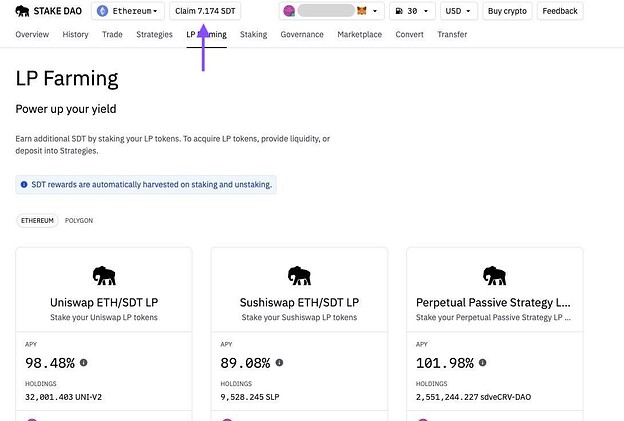This screenshot has height=421, width=624.
Task: Select the POLYGON chain filter
Action: tap(79, 220)
